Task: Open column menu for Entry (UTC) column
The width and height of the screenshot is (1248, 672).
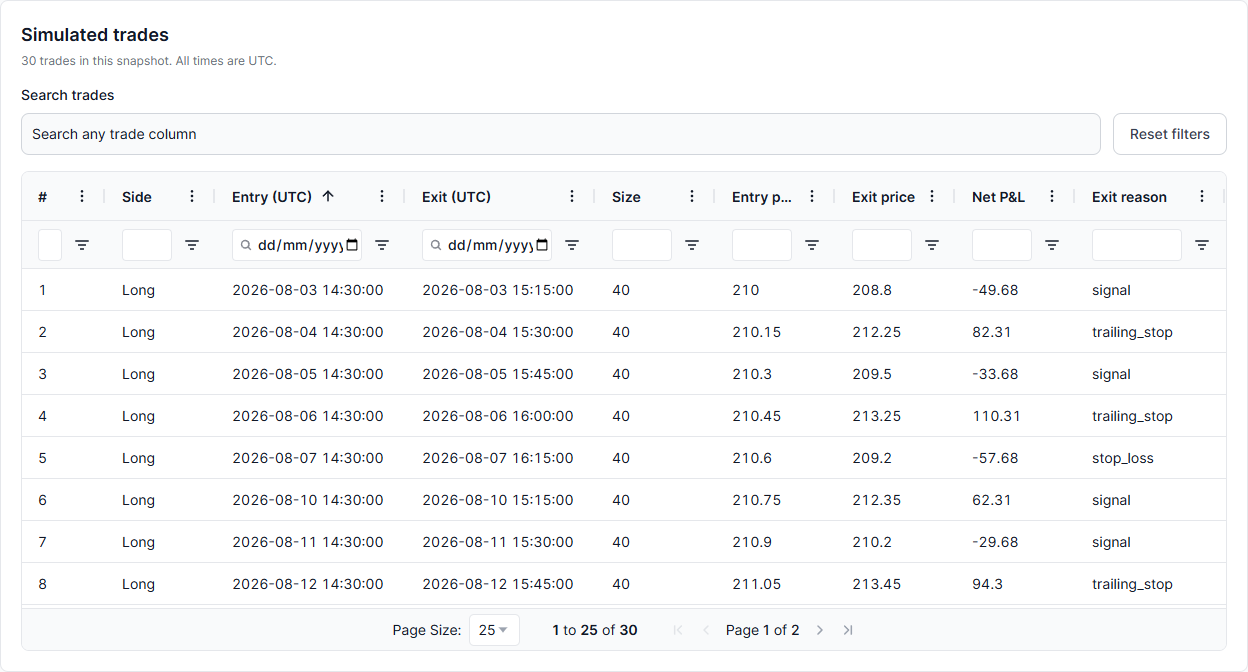Action: pyautogui.click(x=382, y=197)
